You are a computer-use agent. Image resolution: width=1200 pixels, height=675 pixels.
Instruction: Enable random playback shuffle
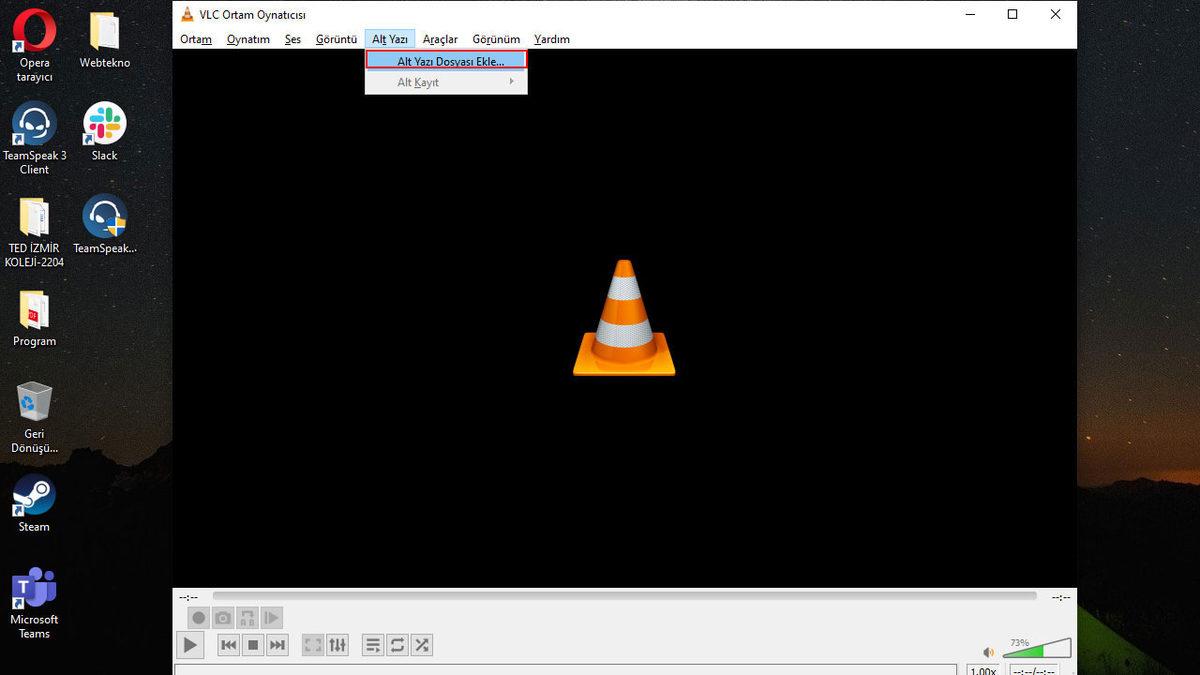pos(422,645)
